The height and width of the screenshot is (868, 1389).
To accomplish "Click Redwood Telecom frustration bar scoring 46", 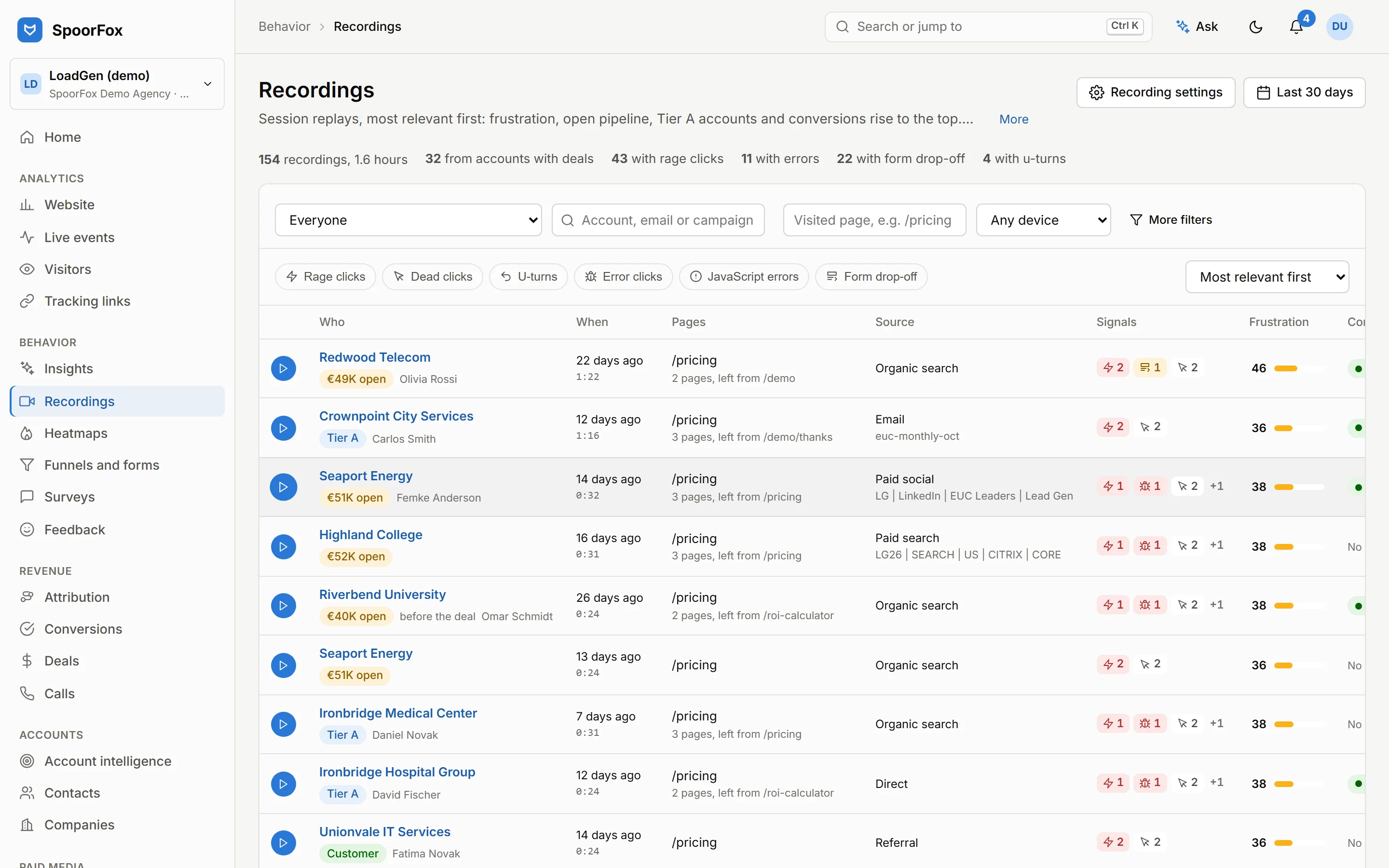I will pyautogui.click(x=1299, y=368).
